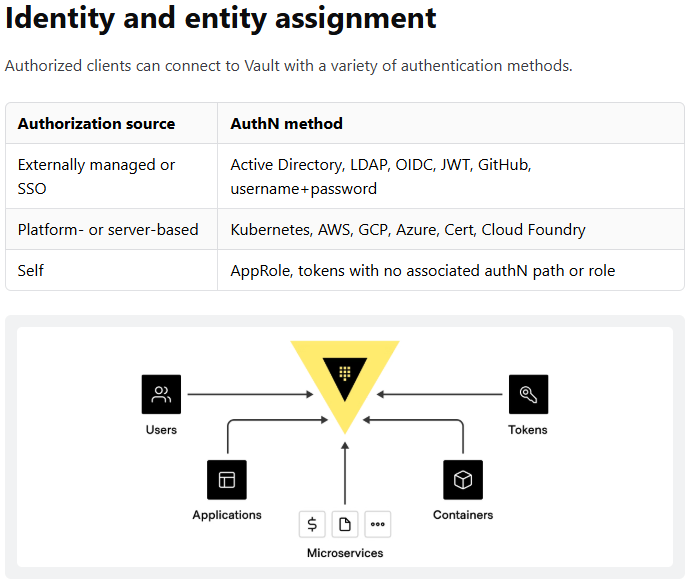Click the 'Applications' diagram label
Image resolution: width=689 pixels, height=583 pixels.
click(227, 515)
